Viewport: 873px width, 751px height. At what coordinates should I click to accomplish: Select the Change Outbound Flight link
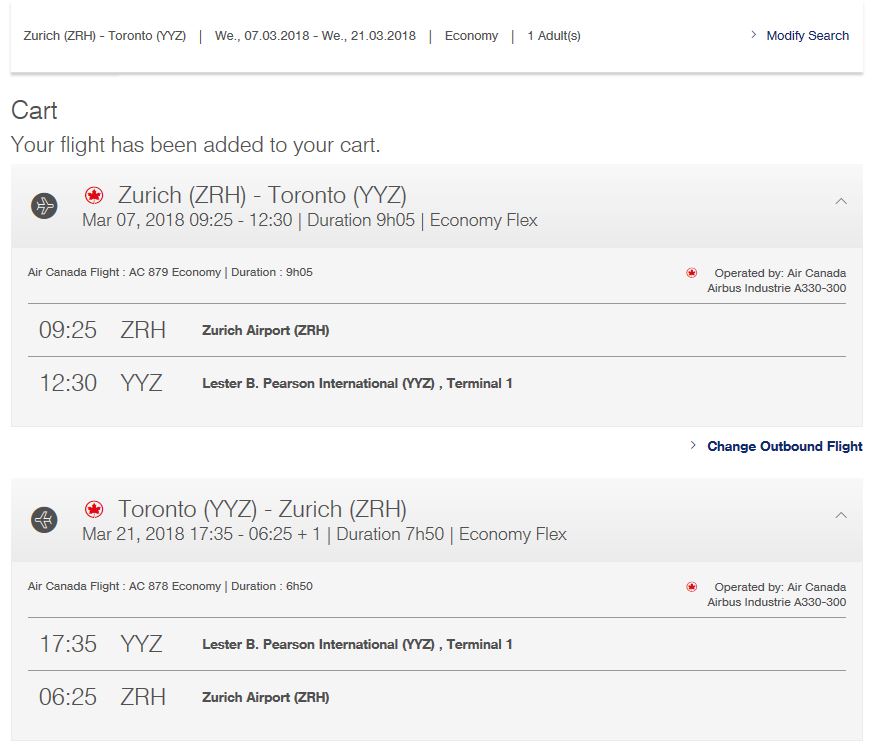tap(784, 446)
